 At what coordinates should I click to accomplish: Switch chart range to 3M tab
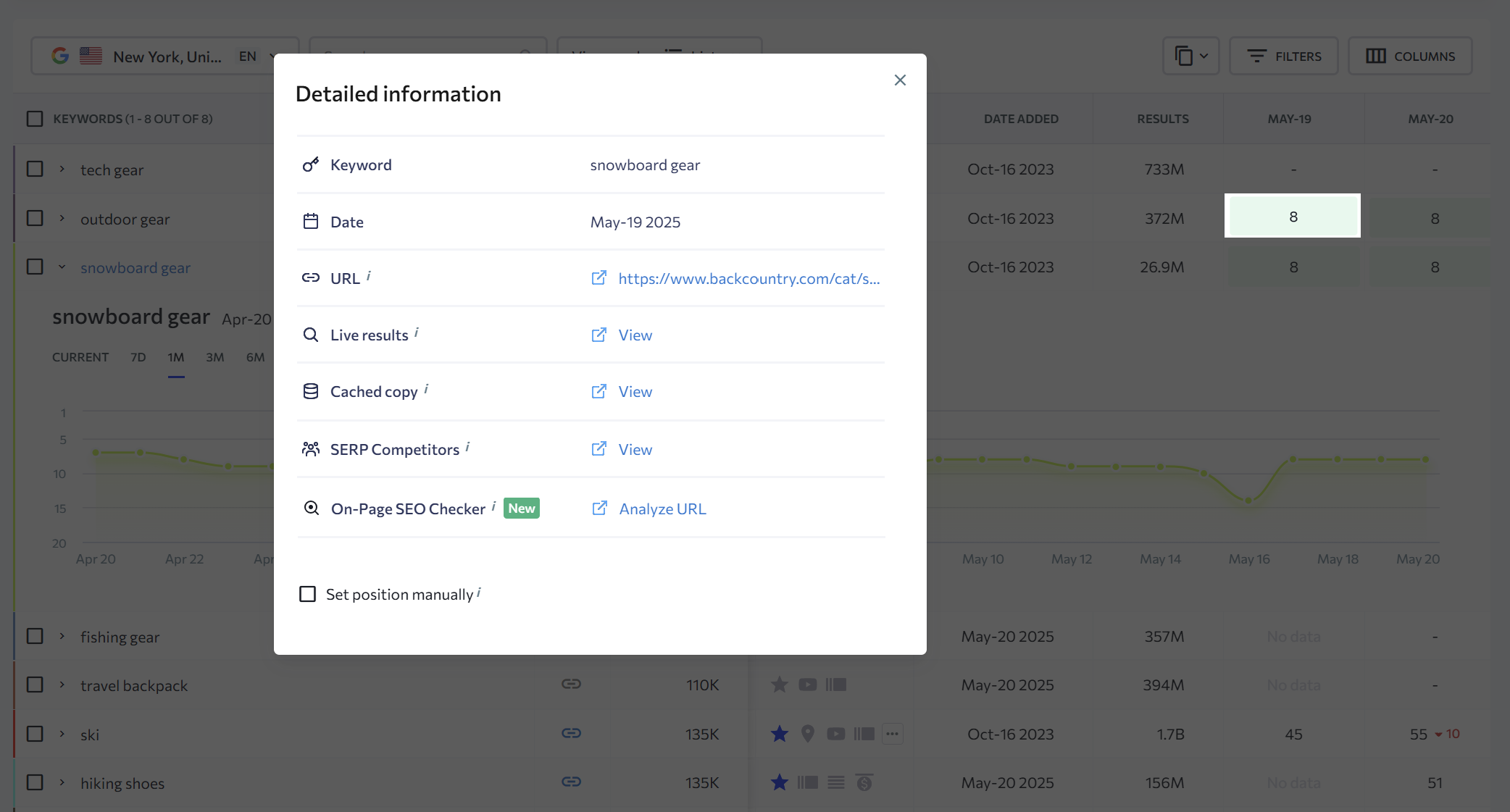tap(214, 357)
